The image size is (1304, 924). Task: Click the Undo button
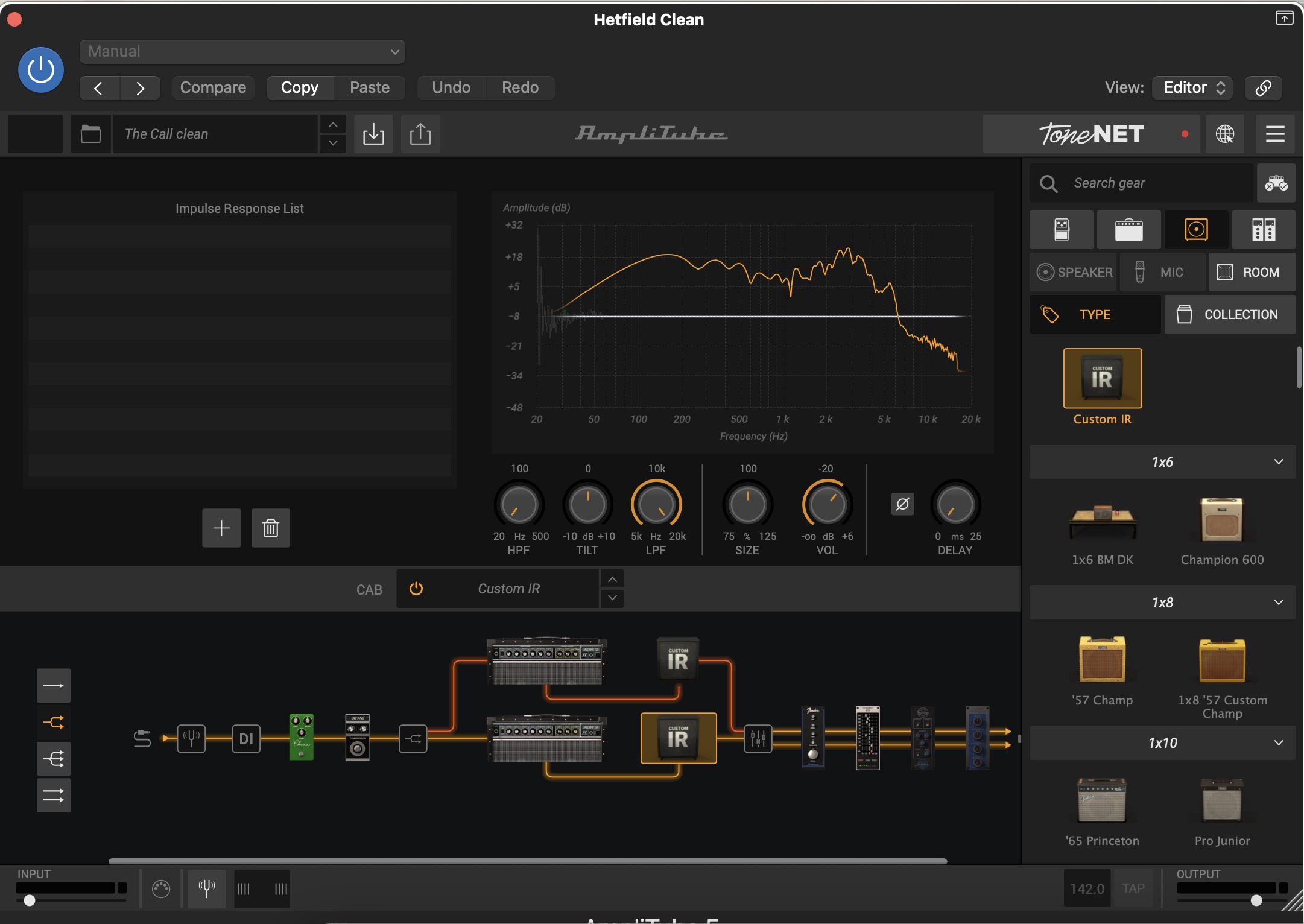451,88
